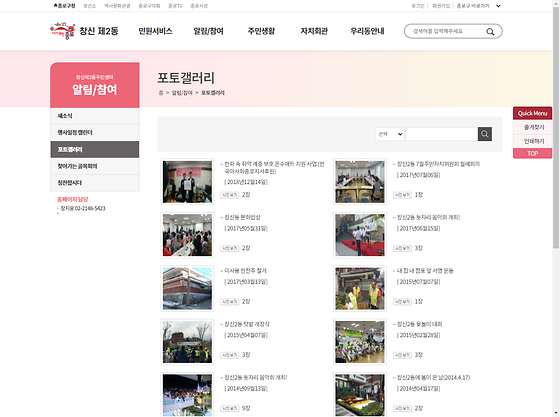
Task: Open the 이사동 한전주 철거 thumbnail
Action: [187, 288]
